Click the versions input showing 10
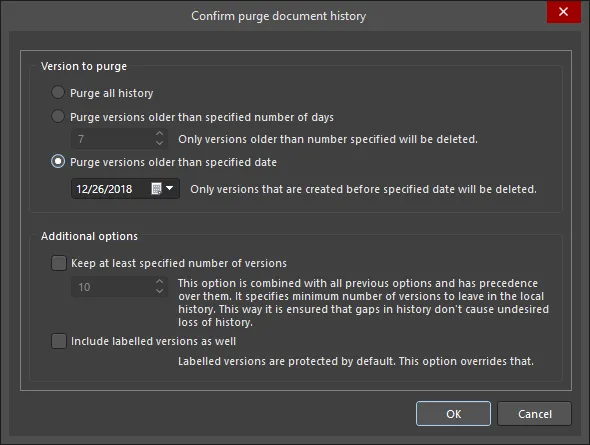The height and width of the screenshot is (445, 590). pos(119,287)
